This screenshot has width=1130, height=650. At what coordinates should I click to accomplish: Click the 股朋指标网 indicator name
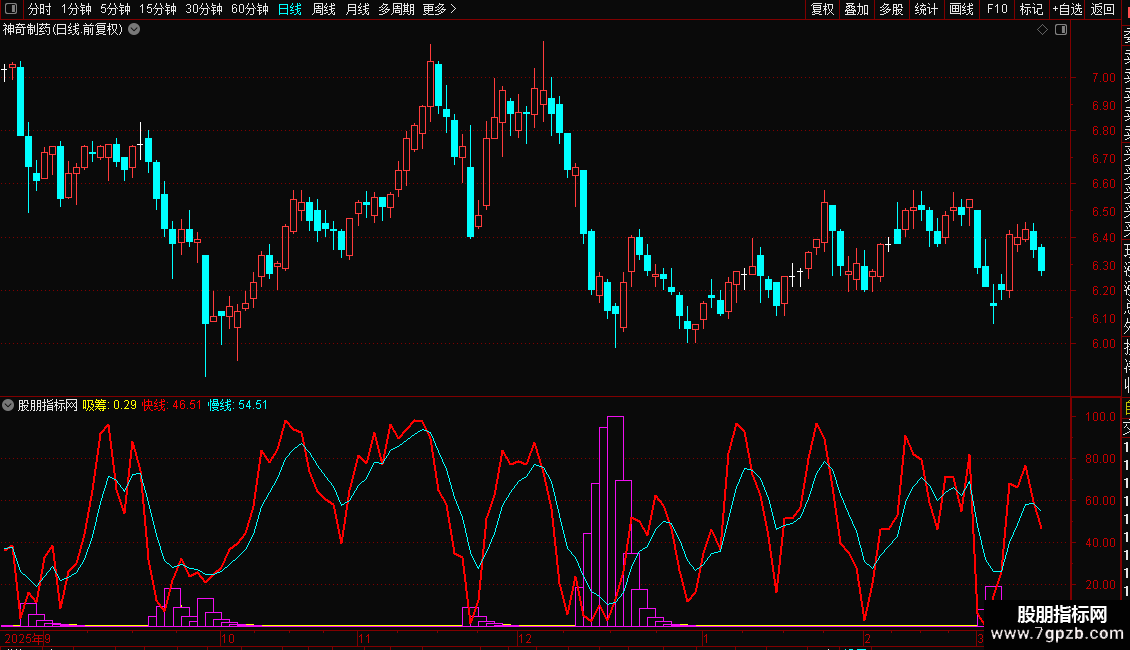[x=48, y=405]
